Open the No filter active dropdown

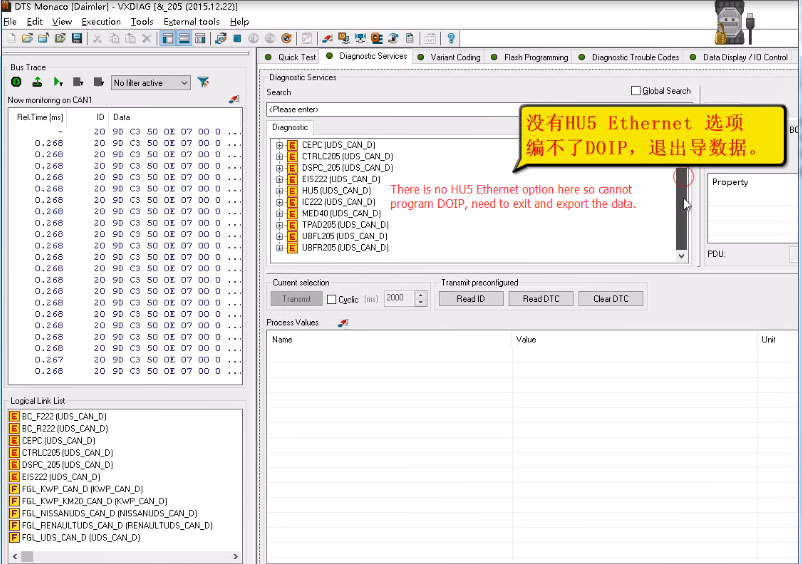[x=151, y=82]
